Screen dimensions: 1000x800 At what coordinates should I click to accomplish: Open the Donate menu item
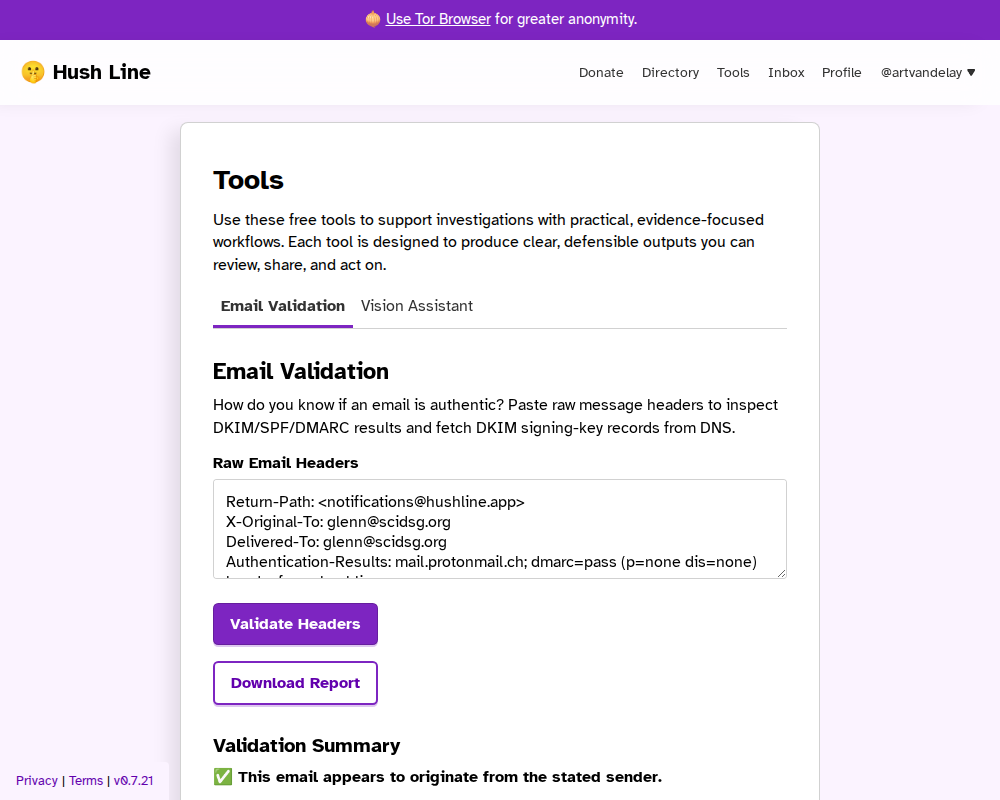[601, 73]
